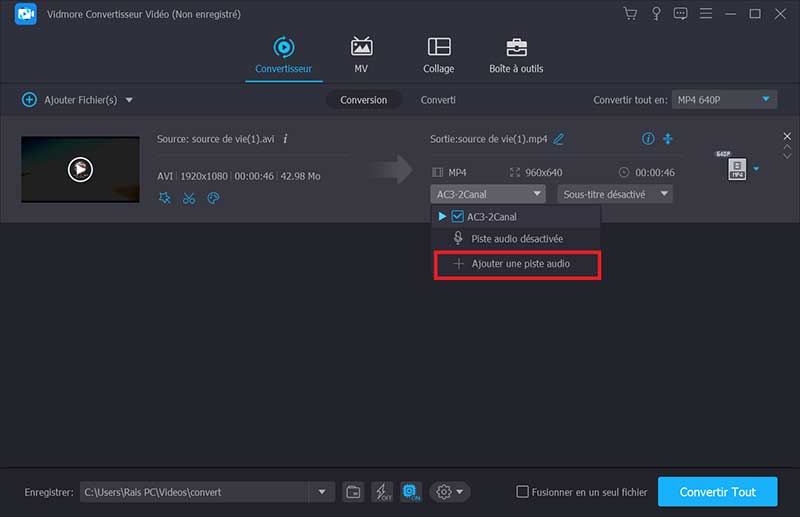This screenshot has height=517, width=800.
Task: Play the video thumbnail preview
Action: pos(80,169)
